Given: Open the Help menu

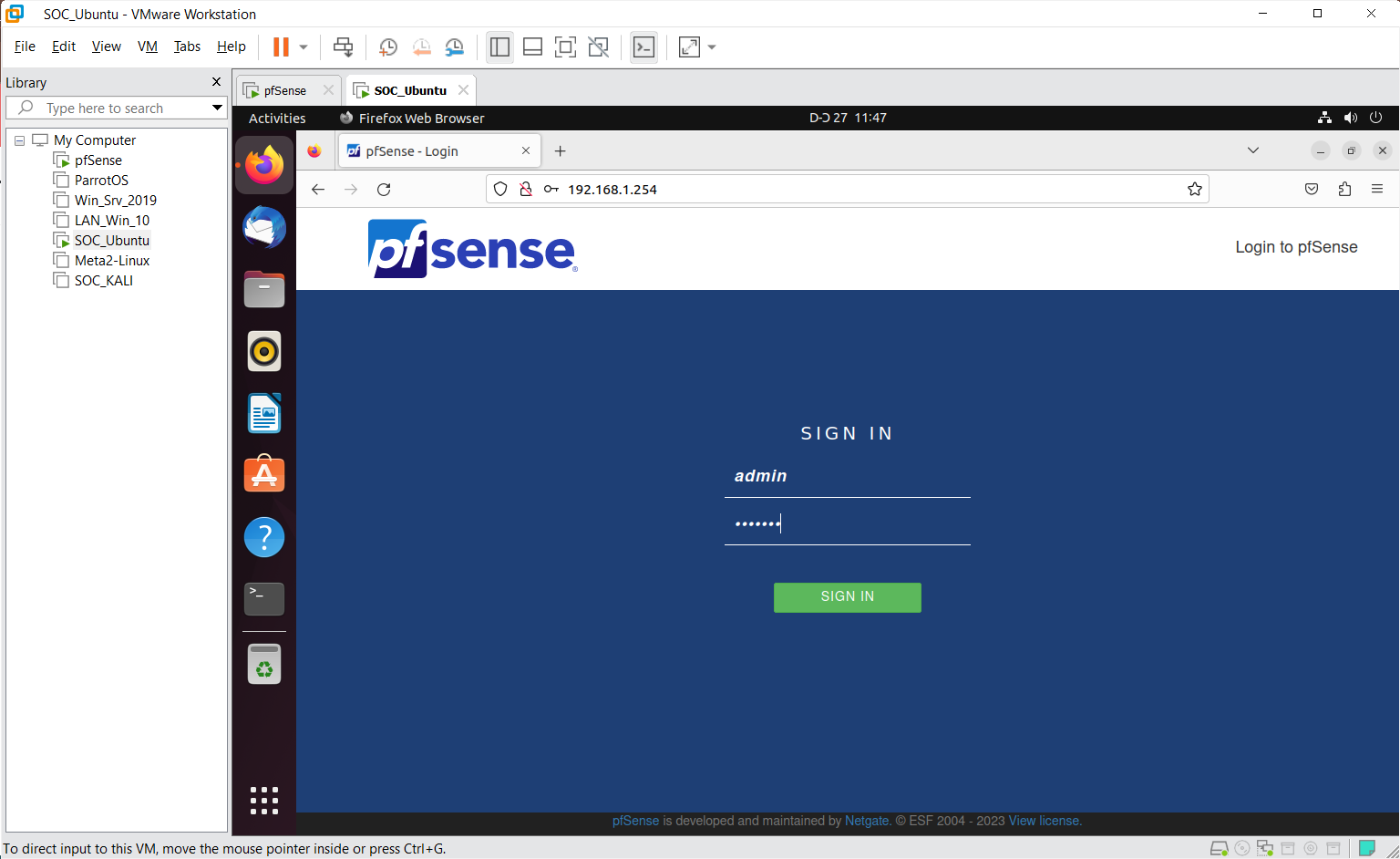Looking at the screenshot, I should click(232, 47).
